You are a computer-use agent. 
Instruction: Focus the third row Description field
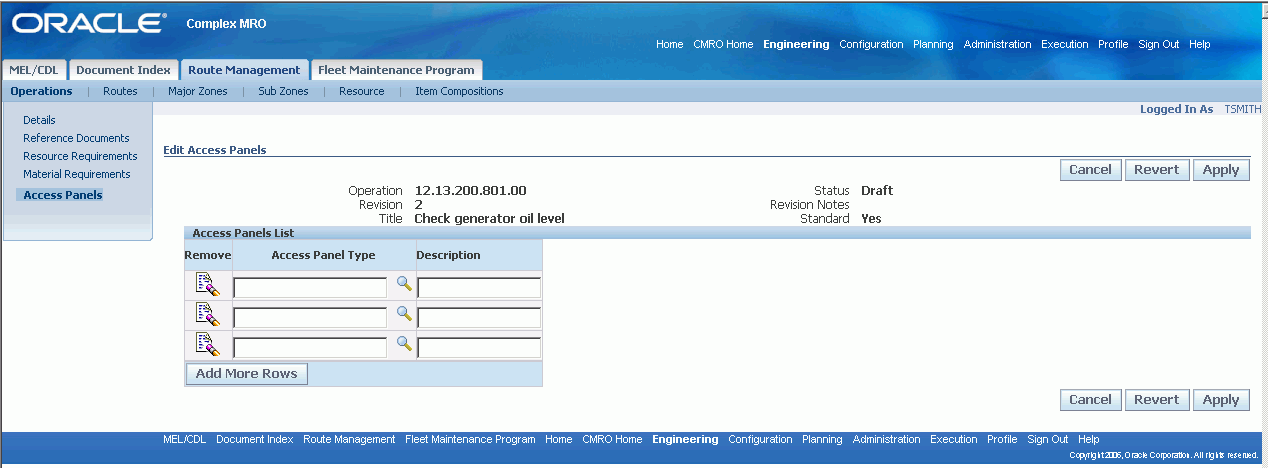tap(479, 348)
